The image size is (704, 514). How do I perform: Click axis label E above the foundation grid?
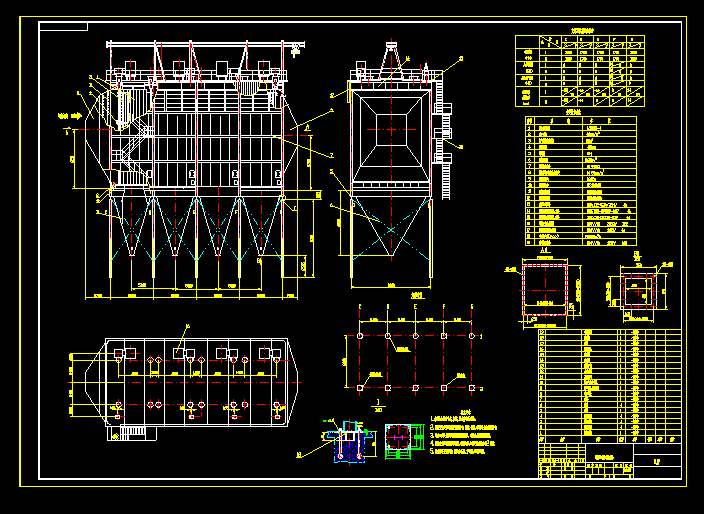point(416,307)
